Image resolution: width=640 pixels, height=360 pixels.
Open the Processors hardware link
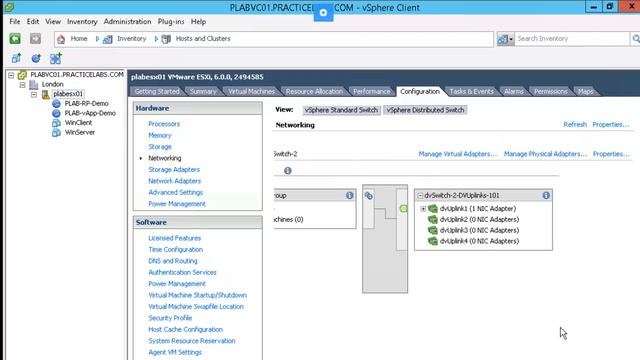point(164,124)
